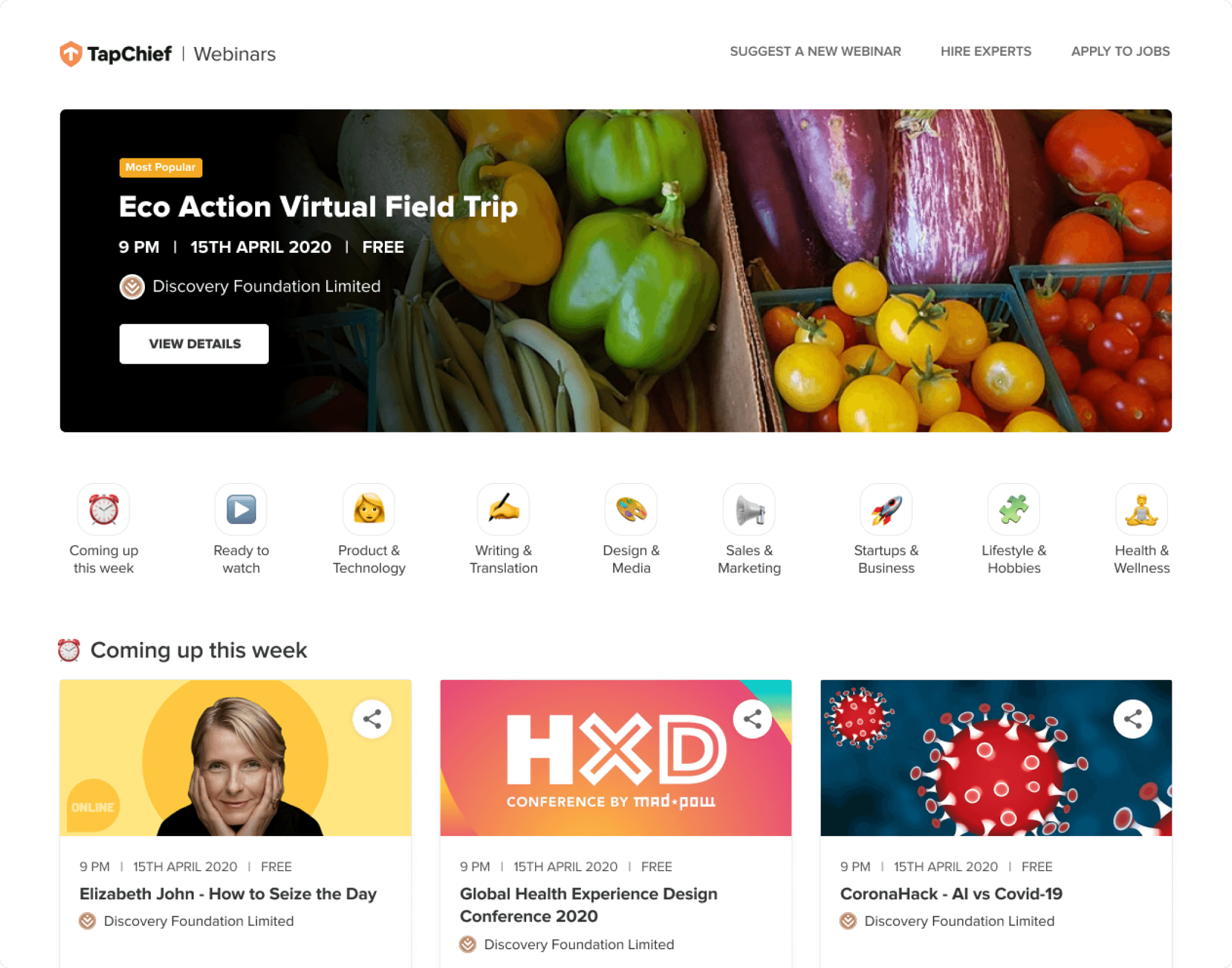Share the CoronaHack webinar card
Viewport: 1232px width, 968px height.
pyautogui.click(x=1133, y=719)
